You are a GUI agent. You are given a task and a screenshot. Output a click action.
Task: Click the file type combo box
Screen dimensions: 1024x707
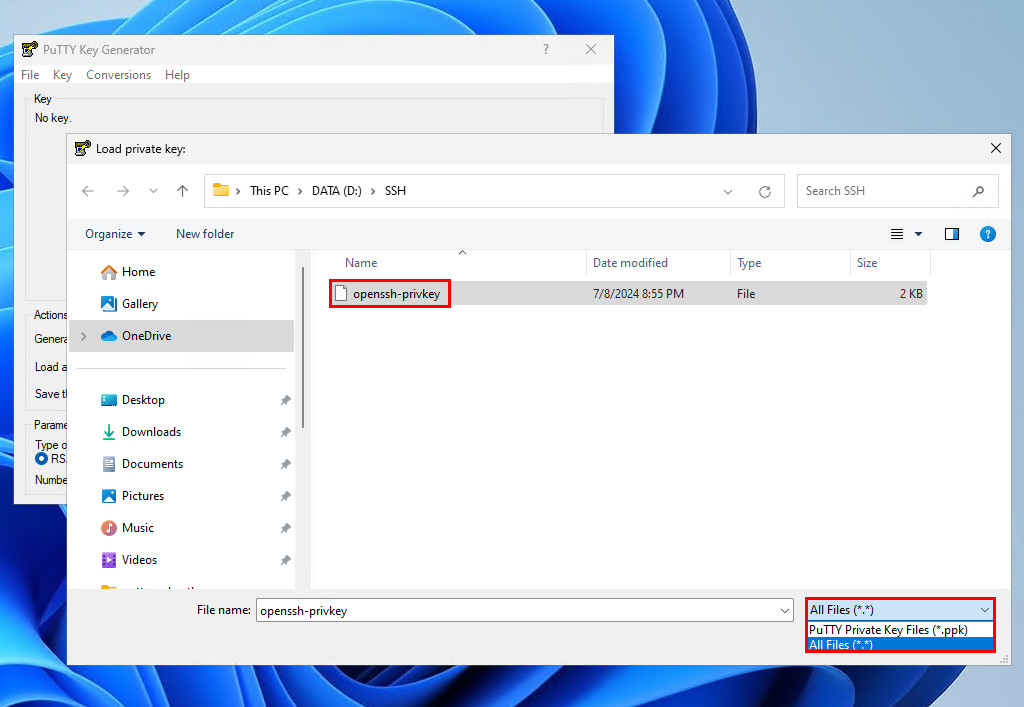900,610
